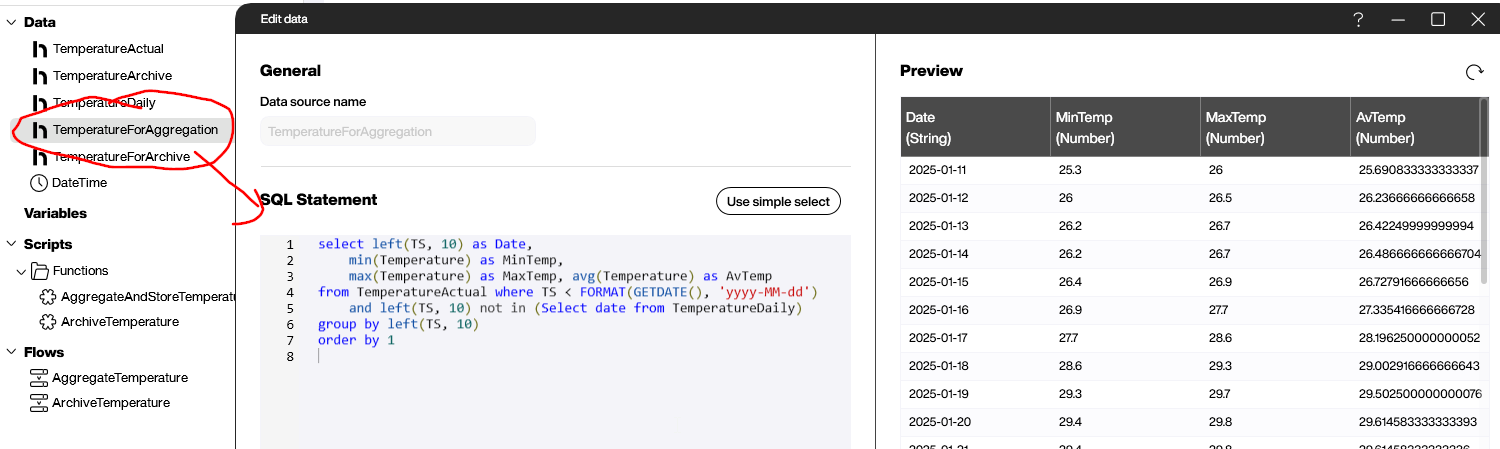This screenshot has width=1500, height=449.
Task: Click MaxTemp value 26.5
Action: coord(1220,198)
